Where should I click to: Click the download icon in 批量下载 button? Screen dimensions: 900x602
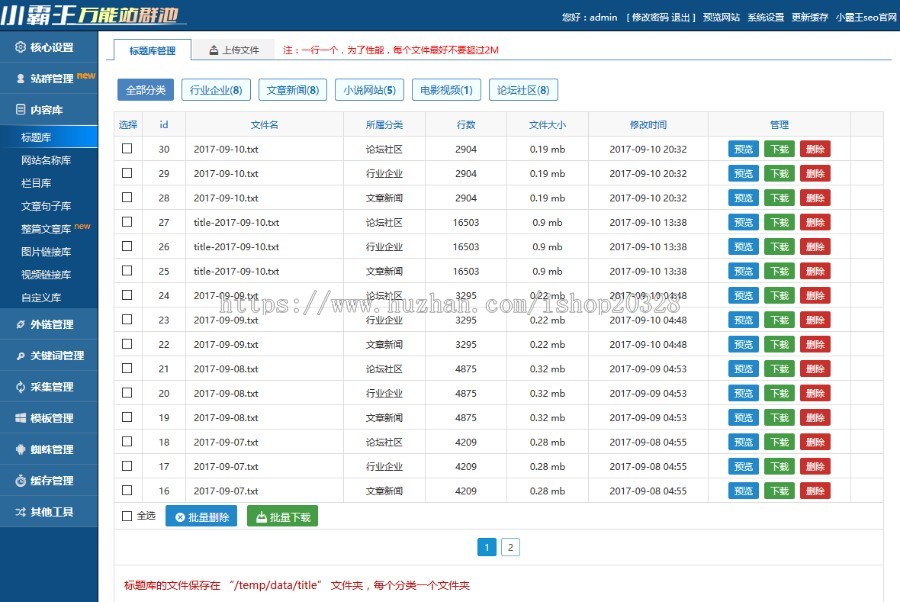(261, 517)
